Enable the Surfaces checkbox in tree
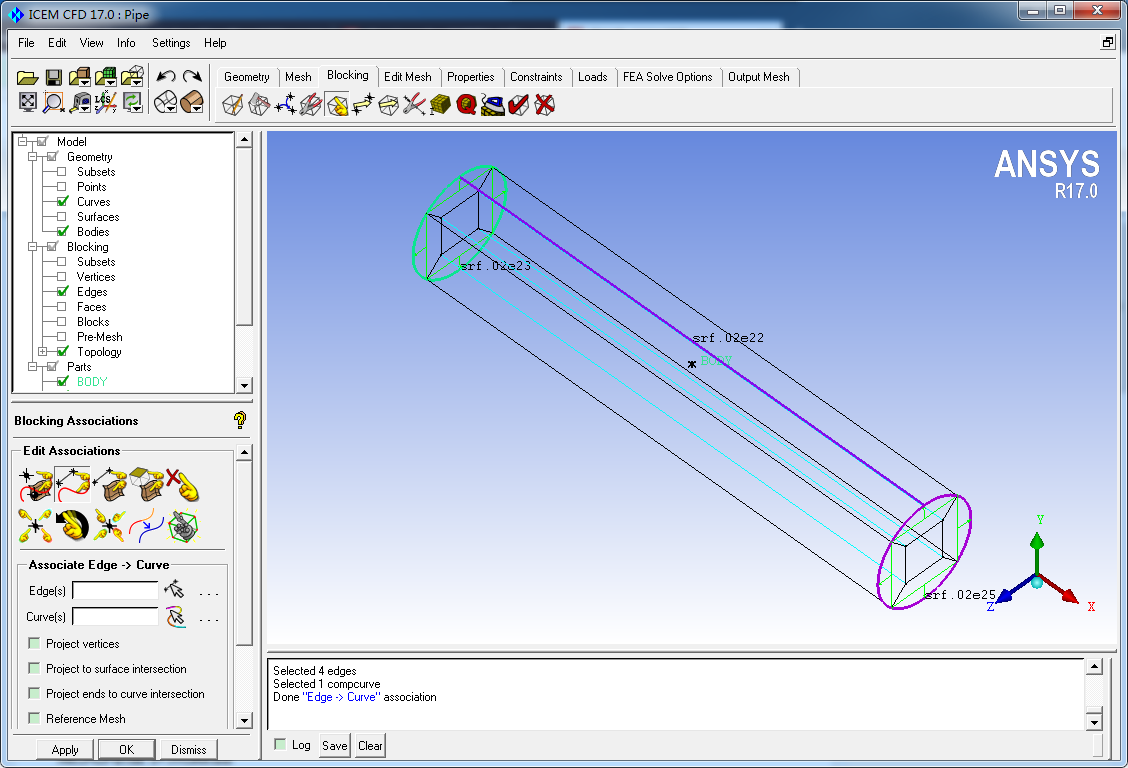This screenshot has width=1128, height=768. point(62,216)
